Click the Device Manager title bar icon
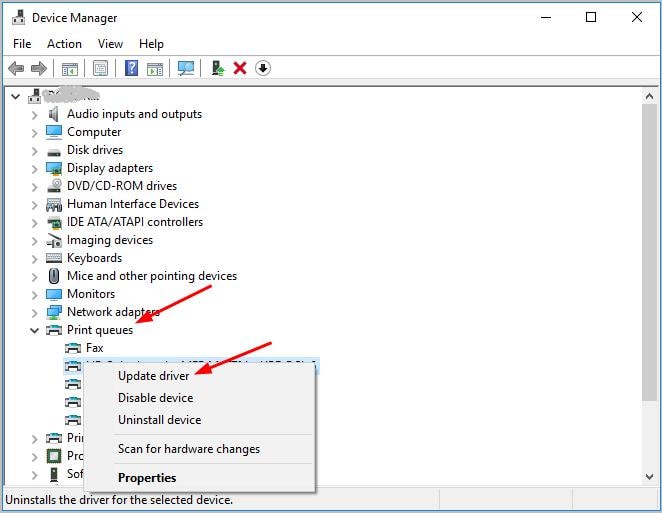 (18, 17)
